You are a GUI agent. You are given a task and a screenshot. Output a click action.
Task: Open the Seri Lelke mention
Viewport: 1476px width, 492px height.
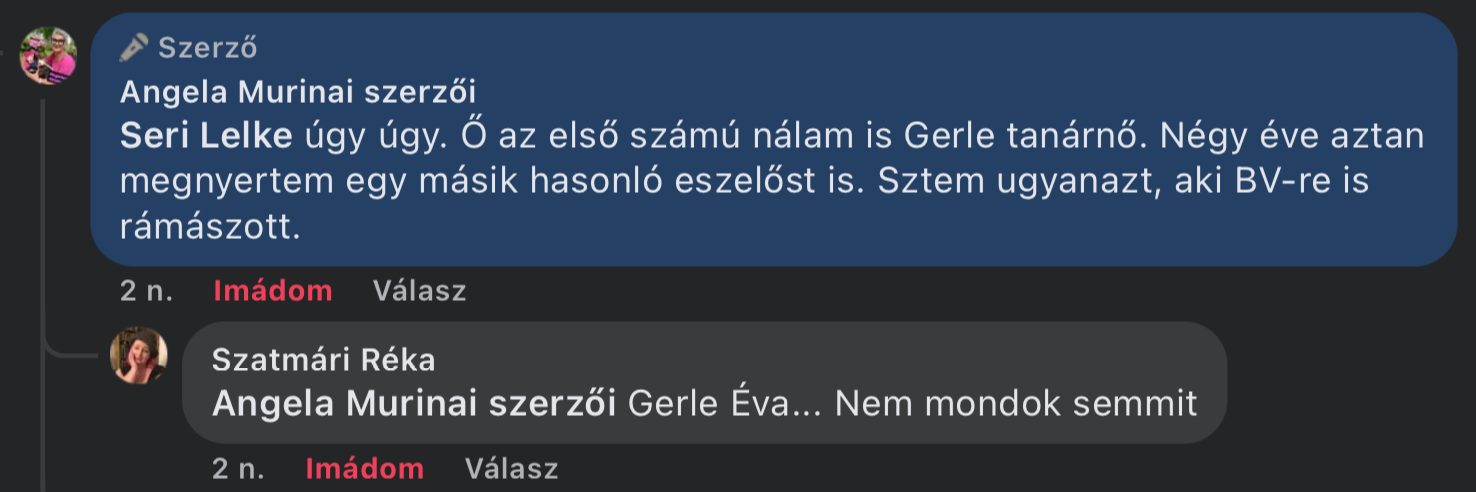click(206, 137)
